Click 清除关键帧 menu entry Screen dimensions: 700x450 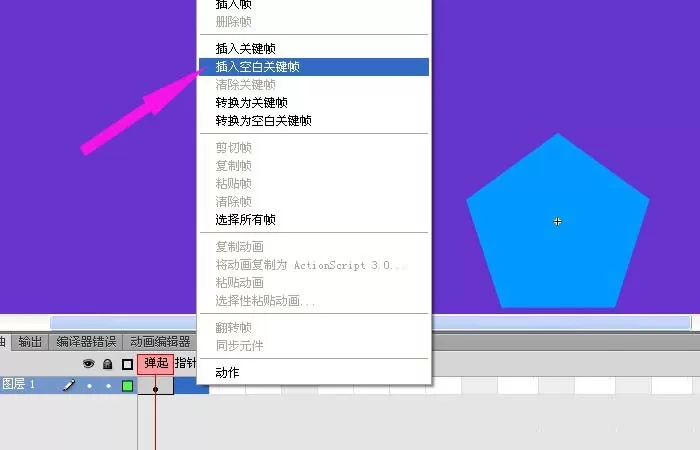[314, 84]
